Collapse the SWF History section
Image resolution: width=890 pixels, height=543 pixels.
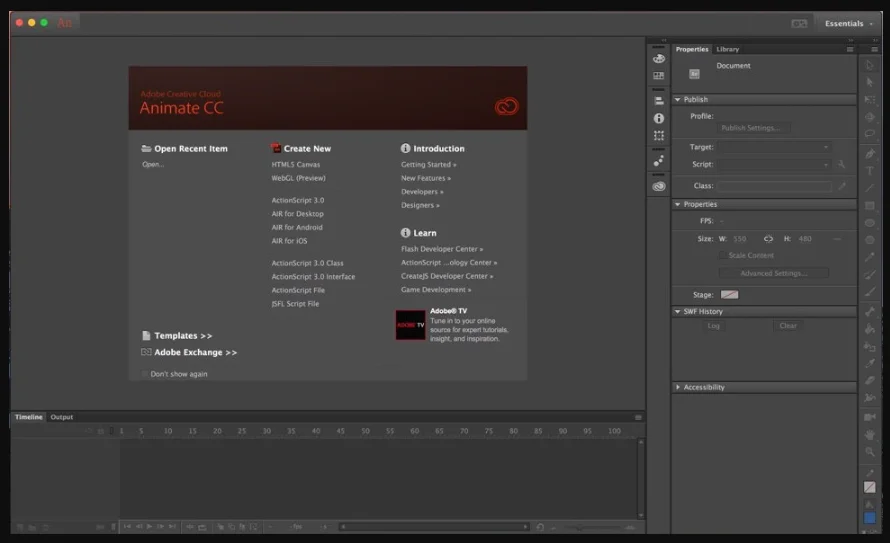[x=677, y=312]
